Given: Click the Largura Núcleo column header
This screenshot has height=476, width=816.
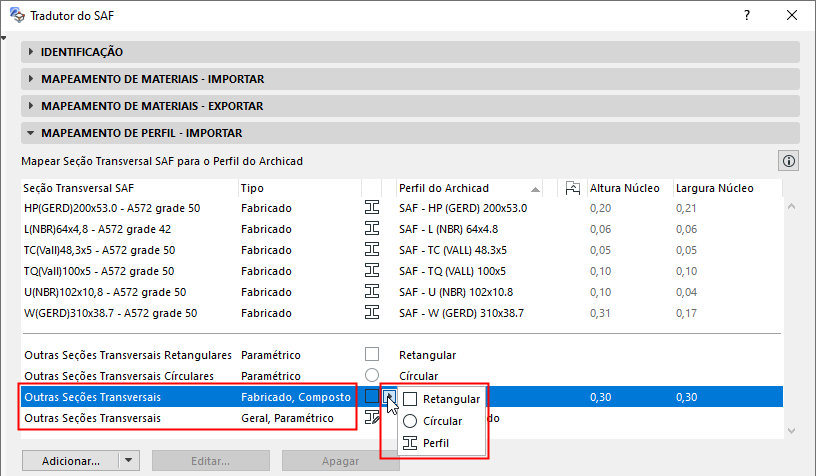Looking at the screenshot, I should [x=727, y=188].
